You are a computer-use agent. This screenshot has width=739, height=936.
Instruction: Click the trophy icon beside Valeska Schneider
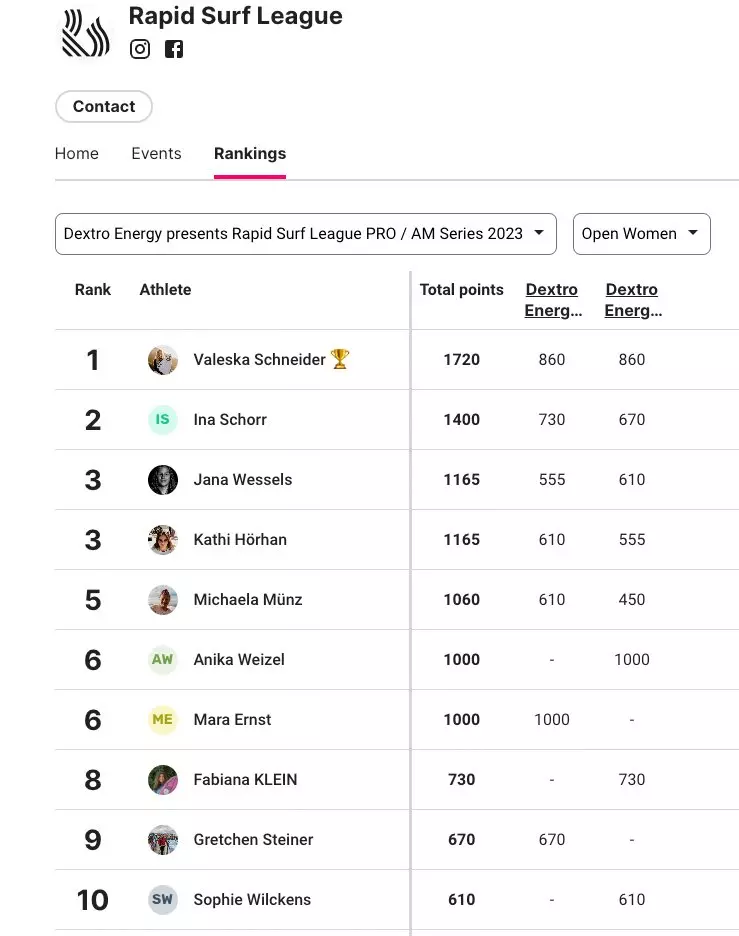coord(340,359)
